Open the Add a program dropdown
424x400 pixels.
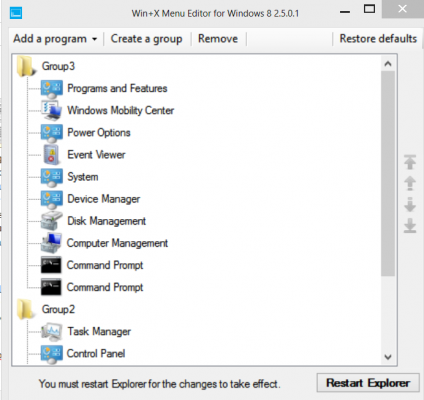[55, 39]
